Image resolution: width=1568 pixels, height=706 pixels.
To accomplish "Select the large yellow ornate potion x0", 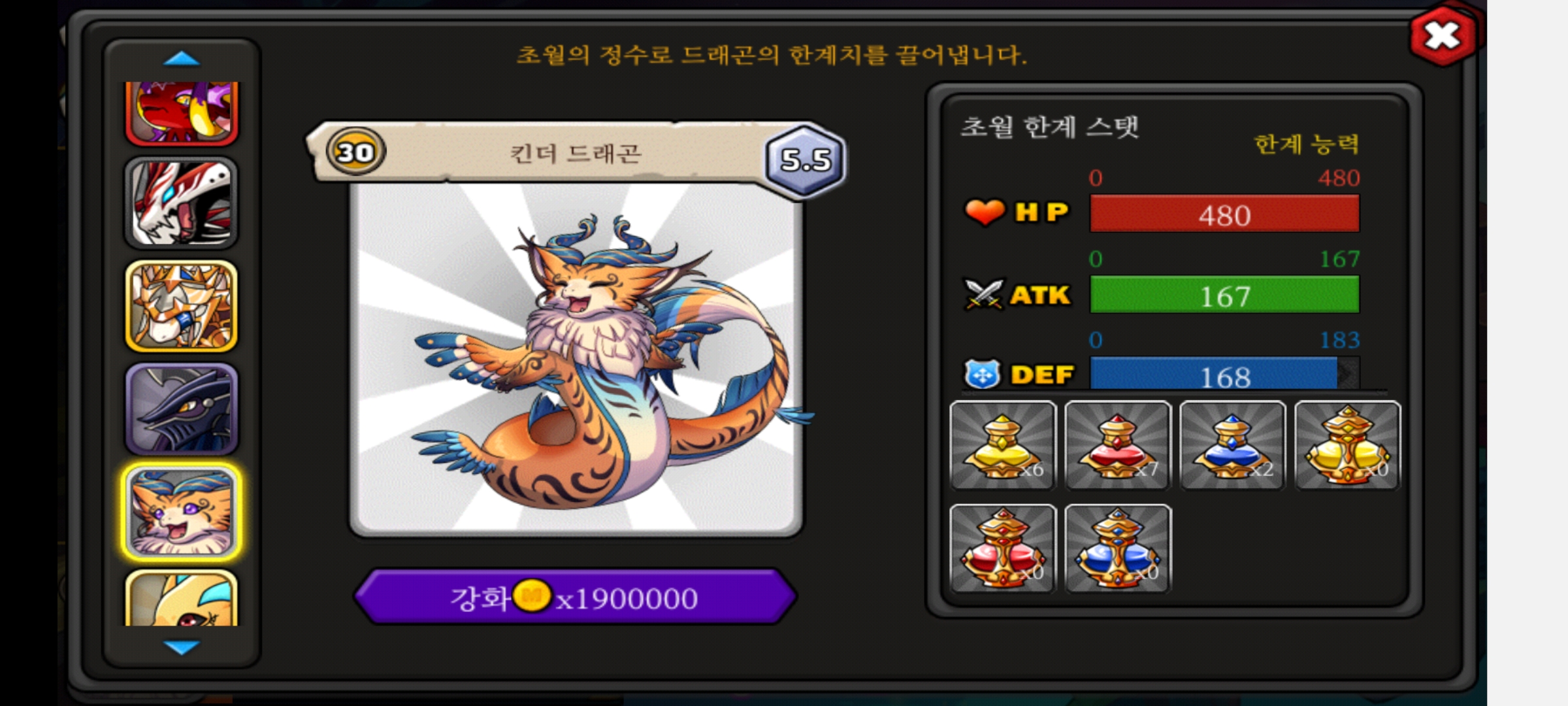I will point(1348,445).
